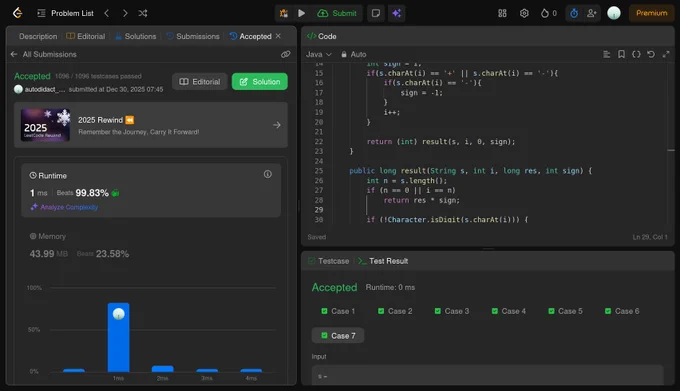Click line number 29 in editor
This screenshot has height=391, width=680.
click(x=319, y=210)
